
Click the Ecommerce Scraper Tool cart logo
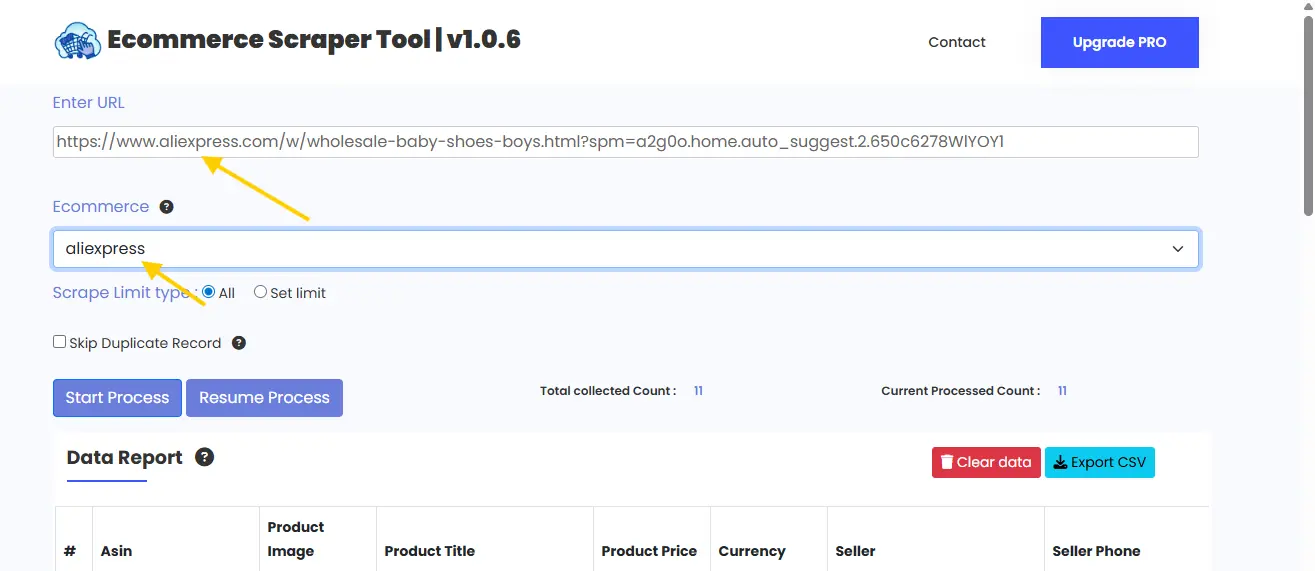[78, 41]
